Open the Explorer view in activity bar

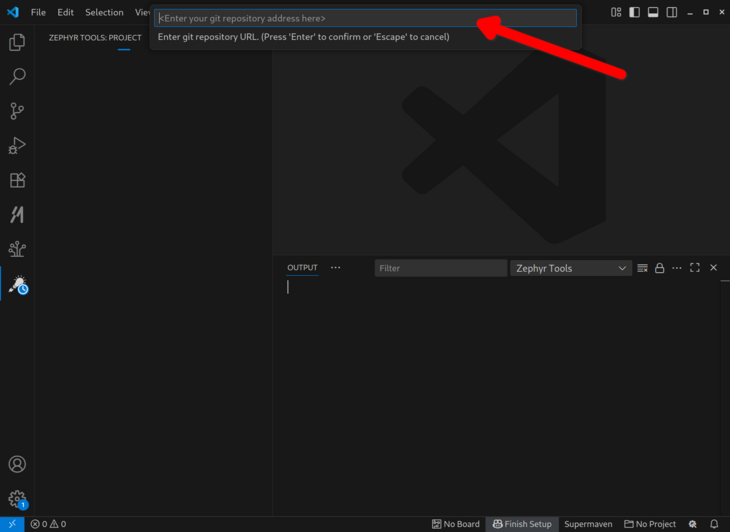(17, 42)
